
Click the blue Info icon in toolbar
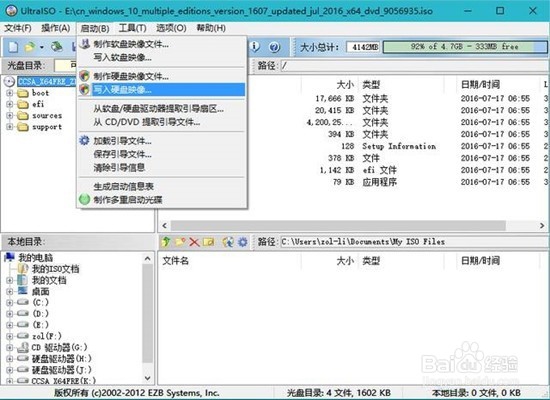point(255,47)
